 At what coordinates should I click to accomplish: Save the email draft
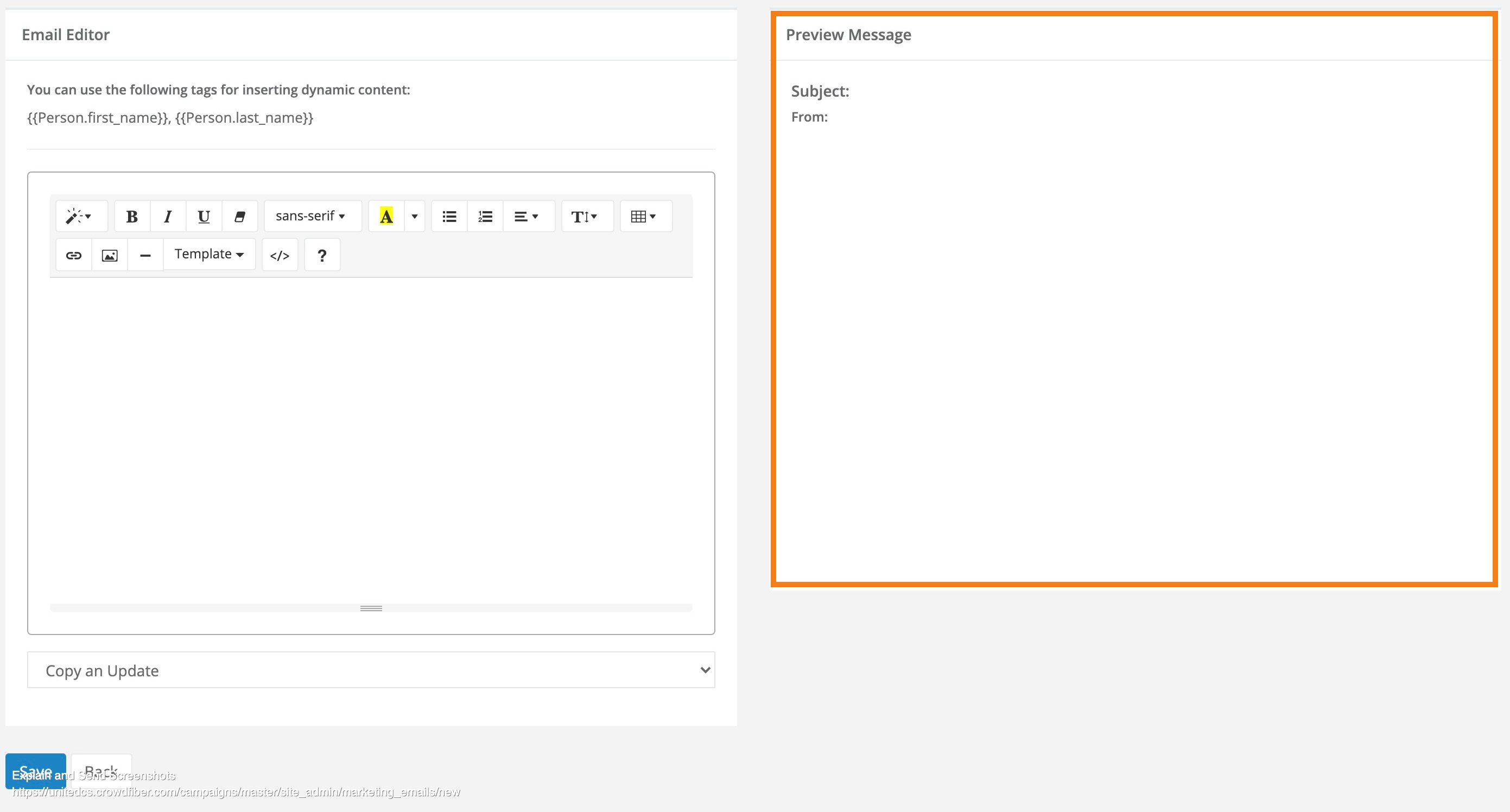pos(36,771)
